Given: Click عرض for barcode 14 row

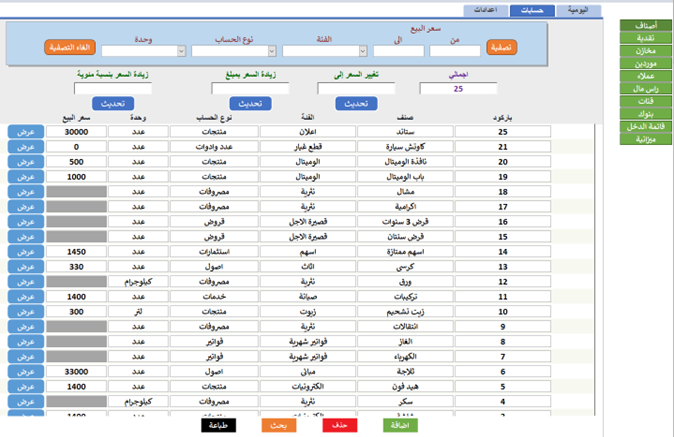Looking at the screenshot, I should pyautogui.click(x=26, y=252).
